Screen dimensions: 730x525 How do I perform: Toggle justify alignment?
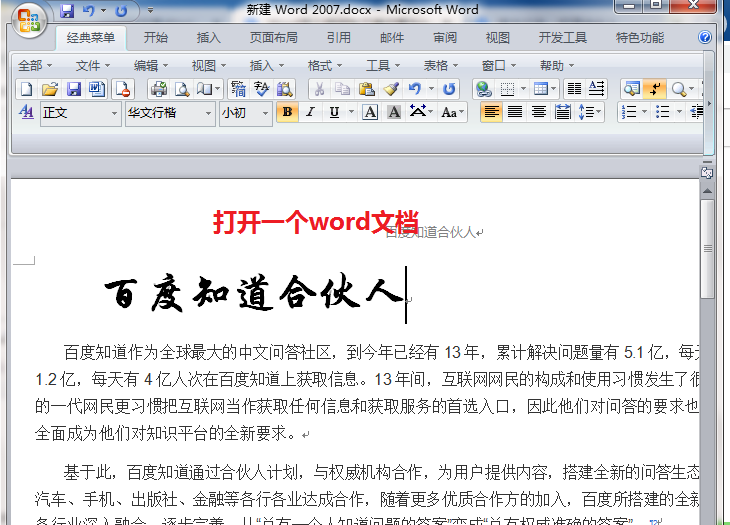pos(515,112)
